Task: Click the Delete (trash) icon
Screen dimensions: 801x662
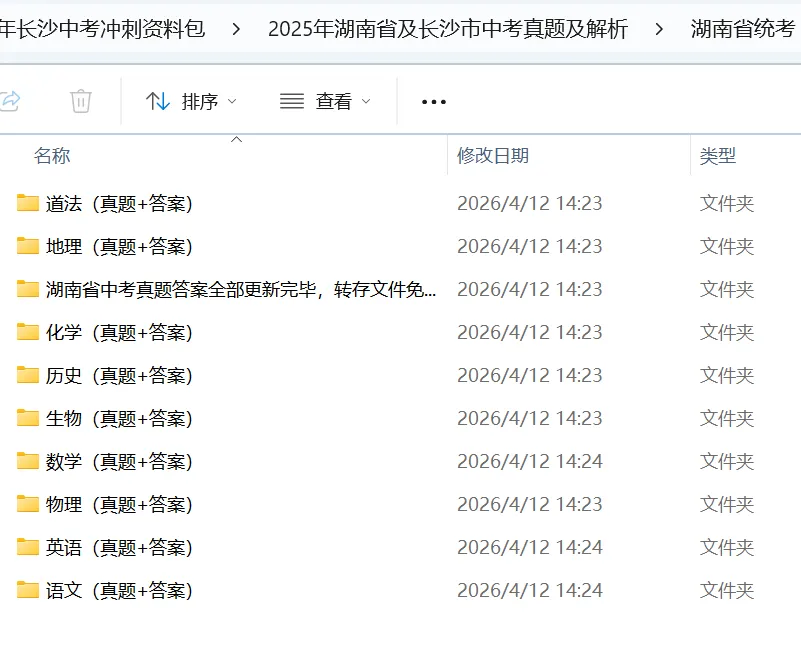Action: (x=81, y=101)
